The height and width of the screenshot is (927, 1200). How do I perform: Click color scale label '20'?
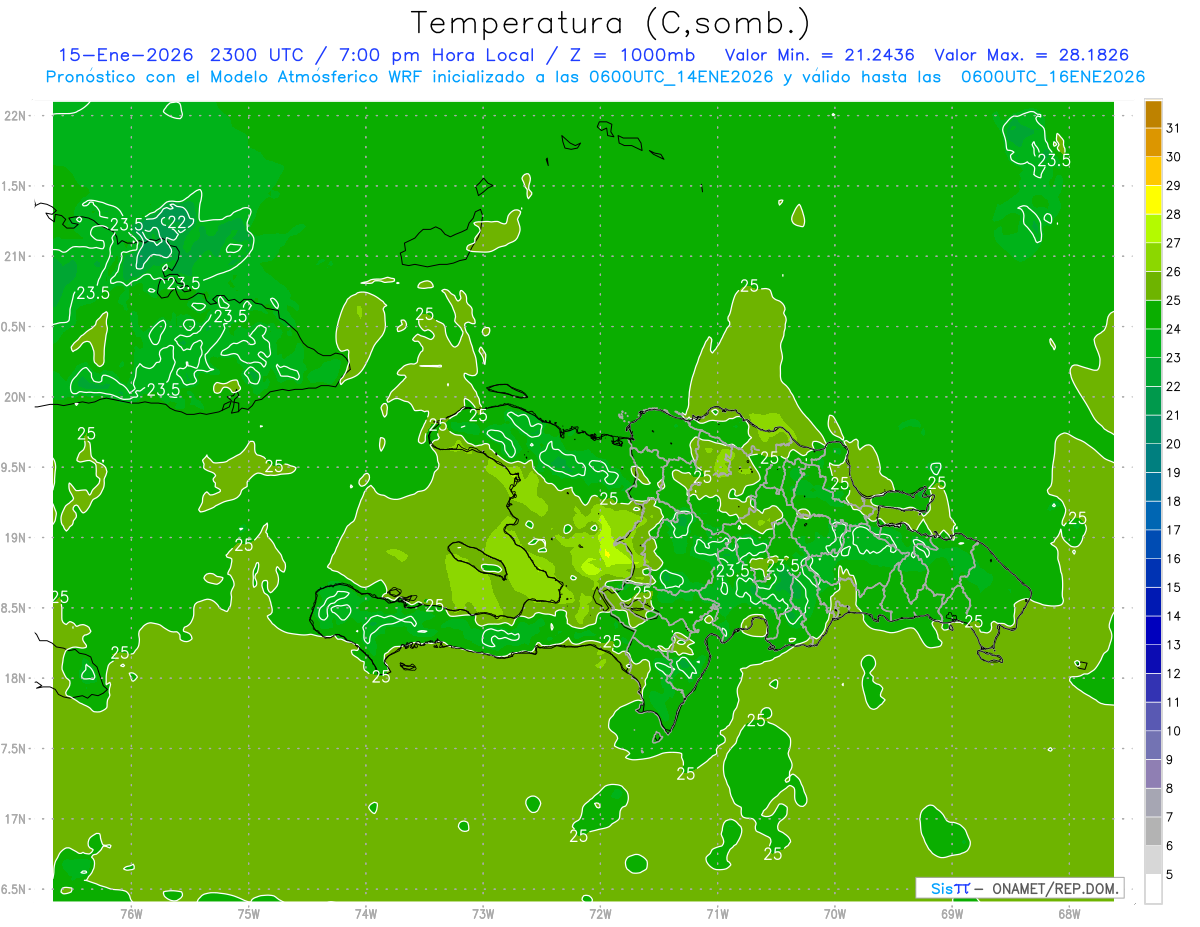pyautogui.click(x=1173, y=444)
